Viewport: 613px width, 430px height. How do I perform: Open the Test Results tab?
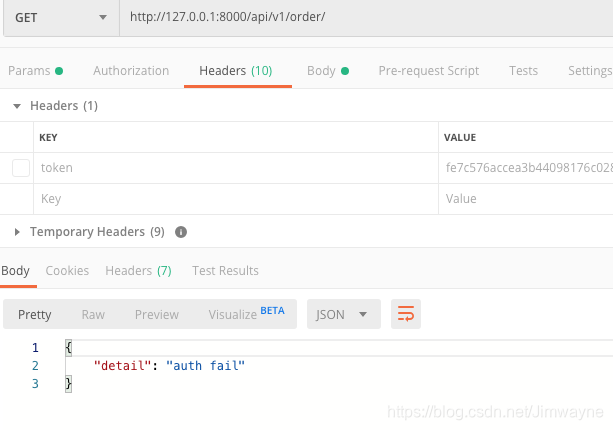225,271
